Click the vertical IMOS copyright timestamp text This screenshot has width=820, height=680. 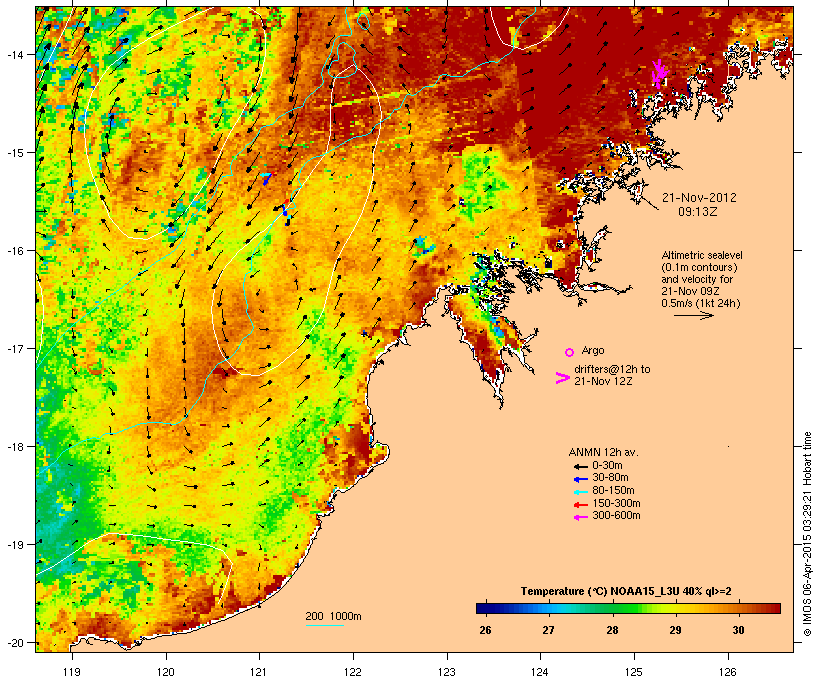coord(807,534)
